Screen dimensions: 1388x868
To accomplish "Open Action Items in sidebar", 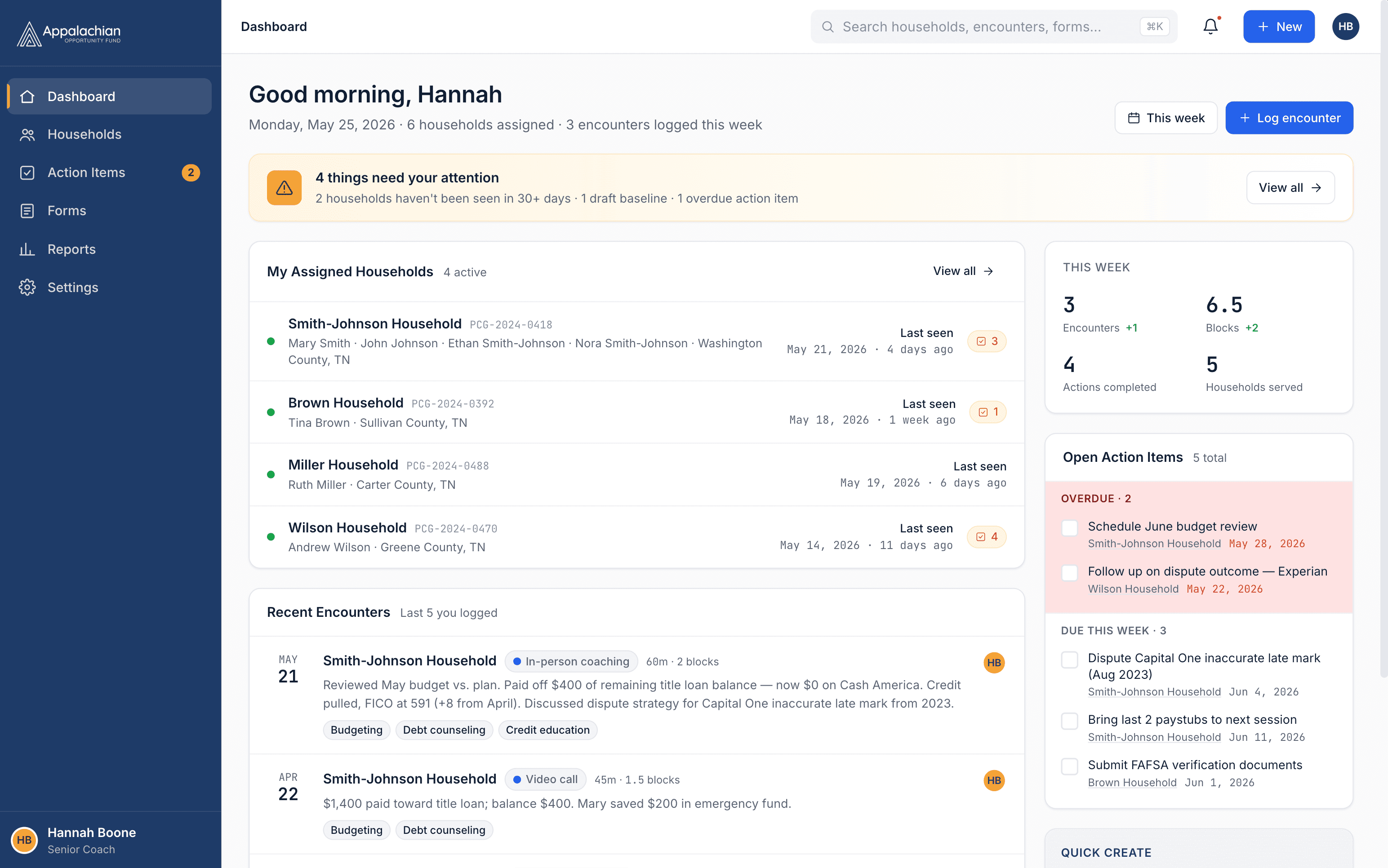I will click(x=109, y=173).
